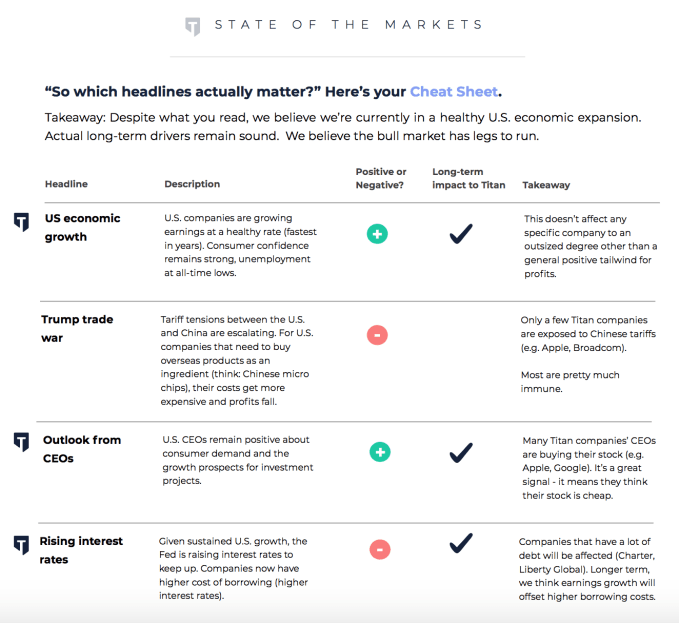Click the checkmark in the Rising interest rates row
The height and width of the screenshot is (623, 679).
[460, 543]
